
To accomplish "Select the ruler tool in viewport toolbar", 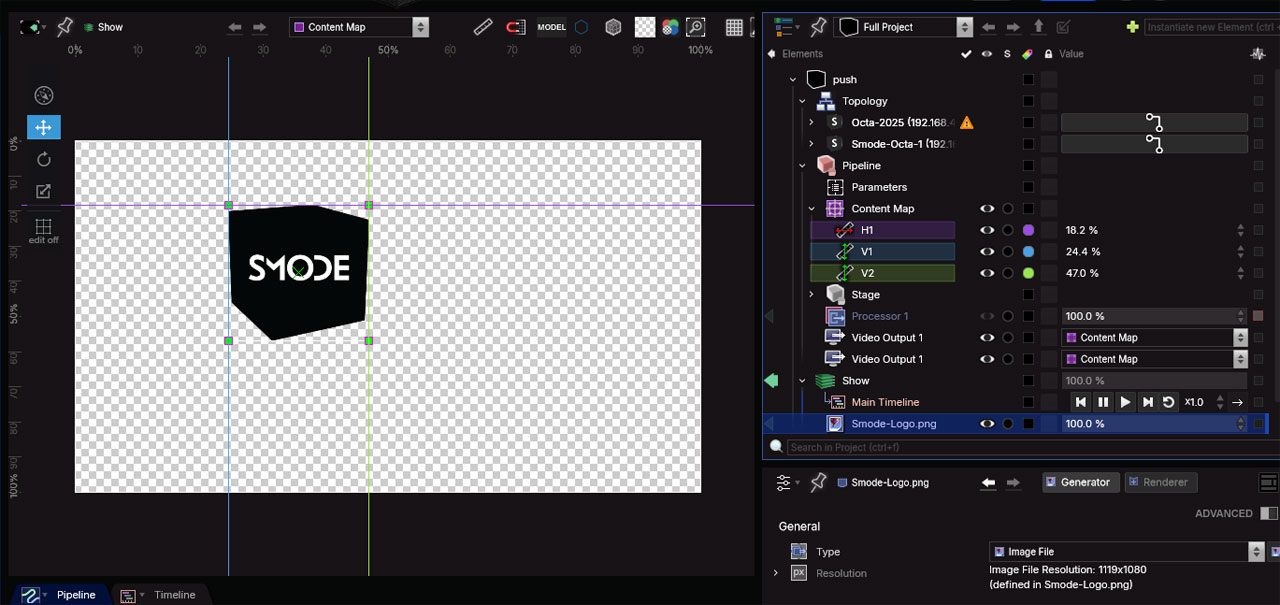I will pos(483,27).
